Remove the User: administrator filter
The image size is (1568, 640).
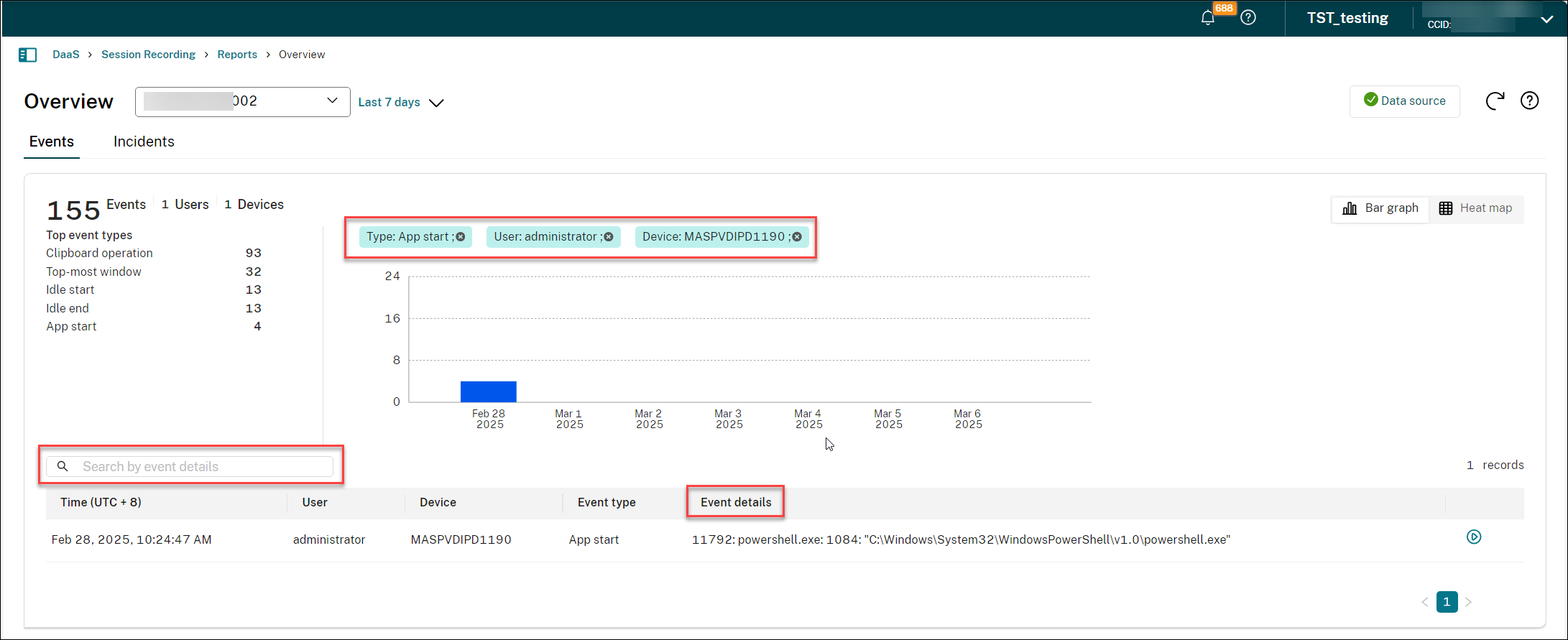tap(609, 237)
